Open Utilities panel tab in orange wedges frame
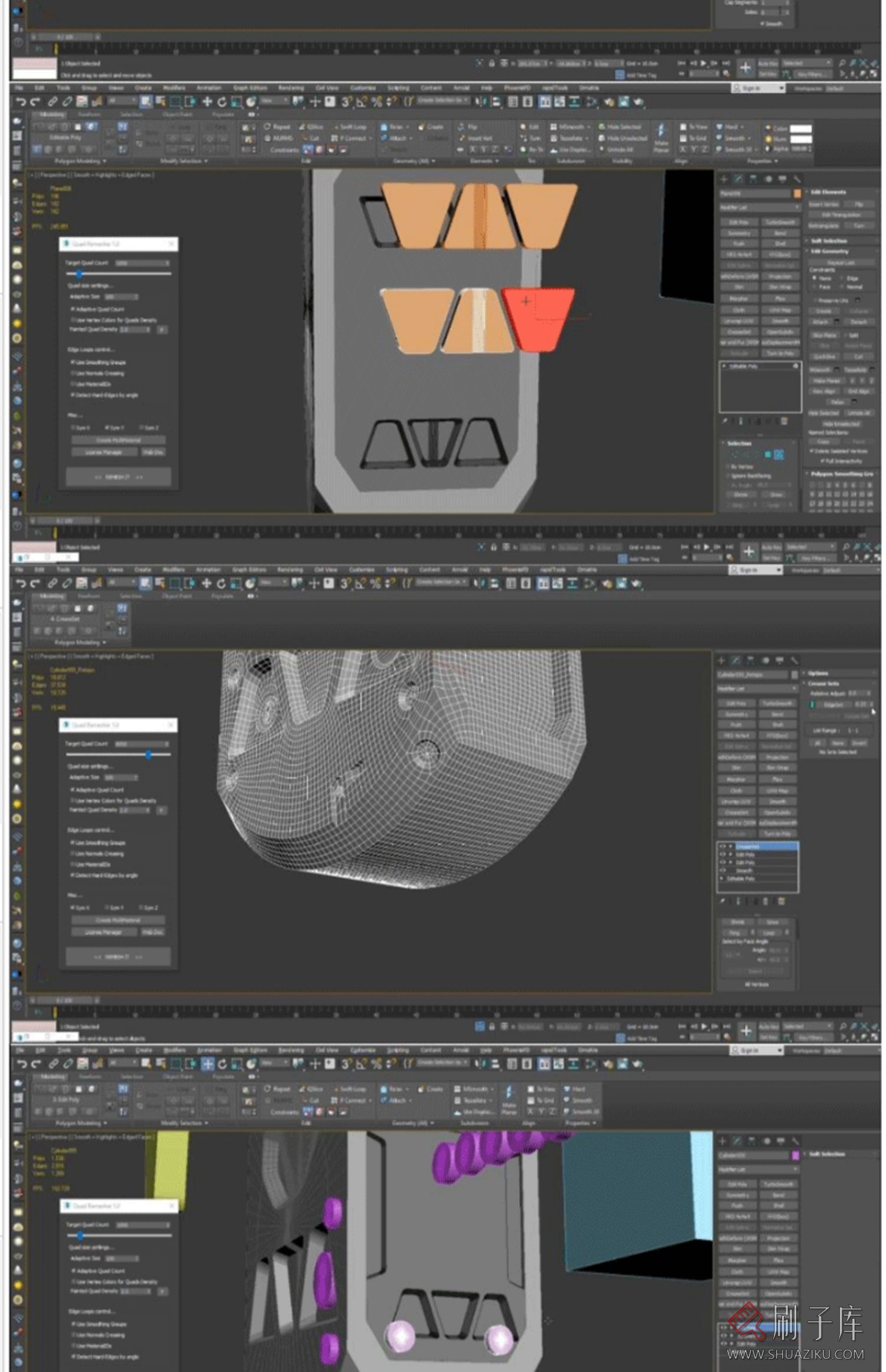Screen dimensions: 886x1372 point(797,178)
